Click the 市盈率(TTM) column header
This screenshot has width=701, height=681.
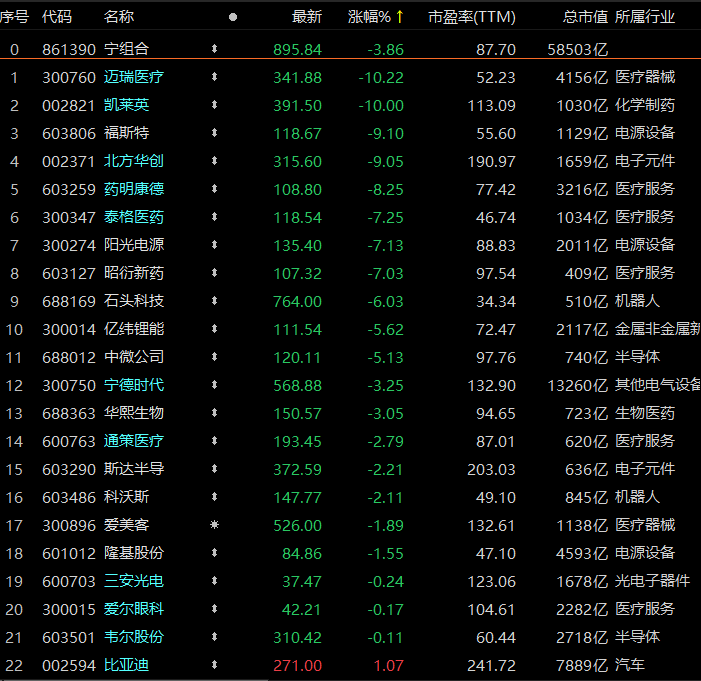tap(472, 17)
